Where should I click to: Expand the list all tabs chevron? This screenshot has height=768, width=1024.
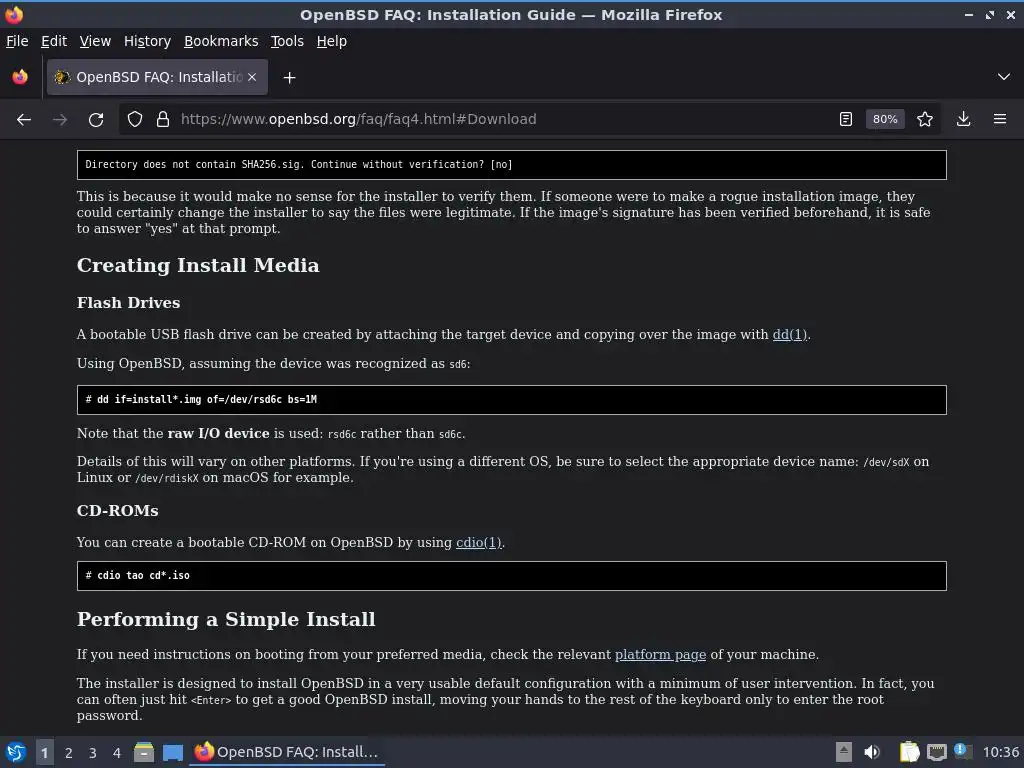1004,77
